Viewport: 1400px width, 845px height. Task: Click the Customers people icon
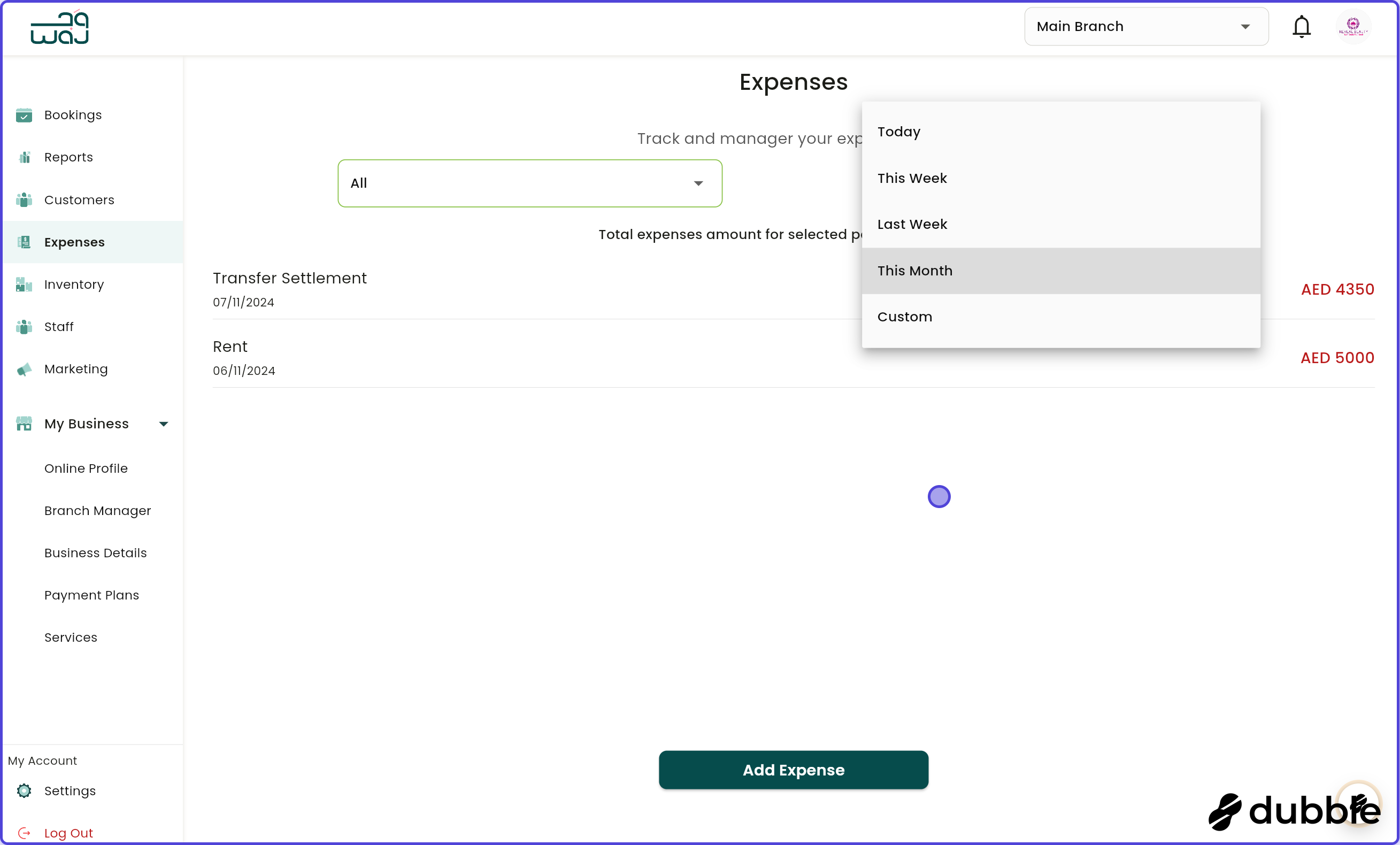(x=24, y=200)
